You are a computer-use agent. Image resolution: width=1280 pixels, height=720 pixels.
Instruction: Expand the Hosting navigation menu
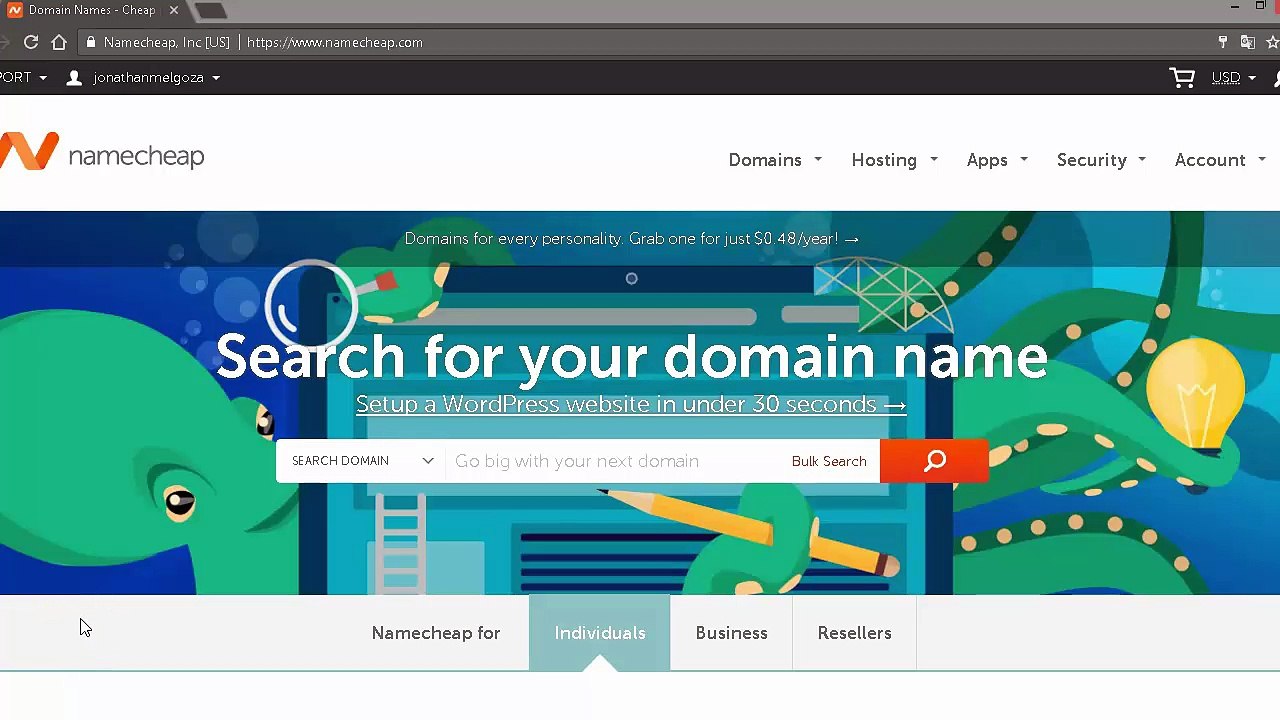[894, 160]
